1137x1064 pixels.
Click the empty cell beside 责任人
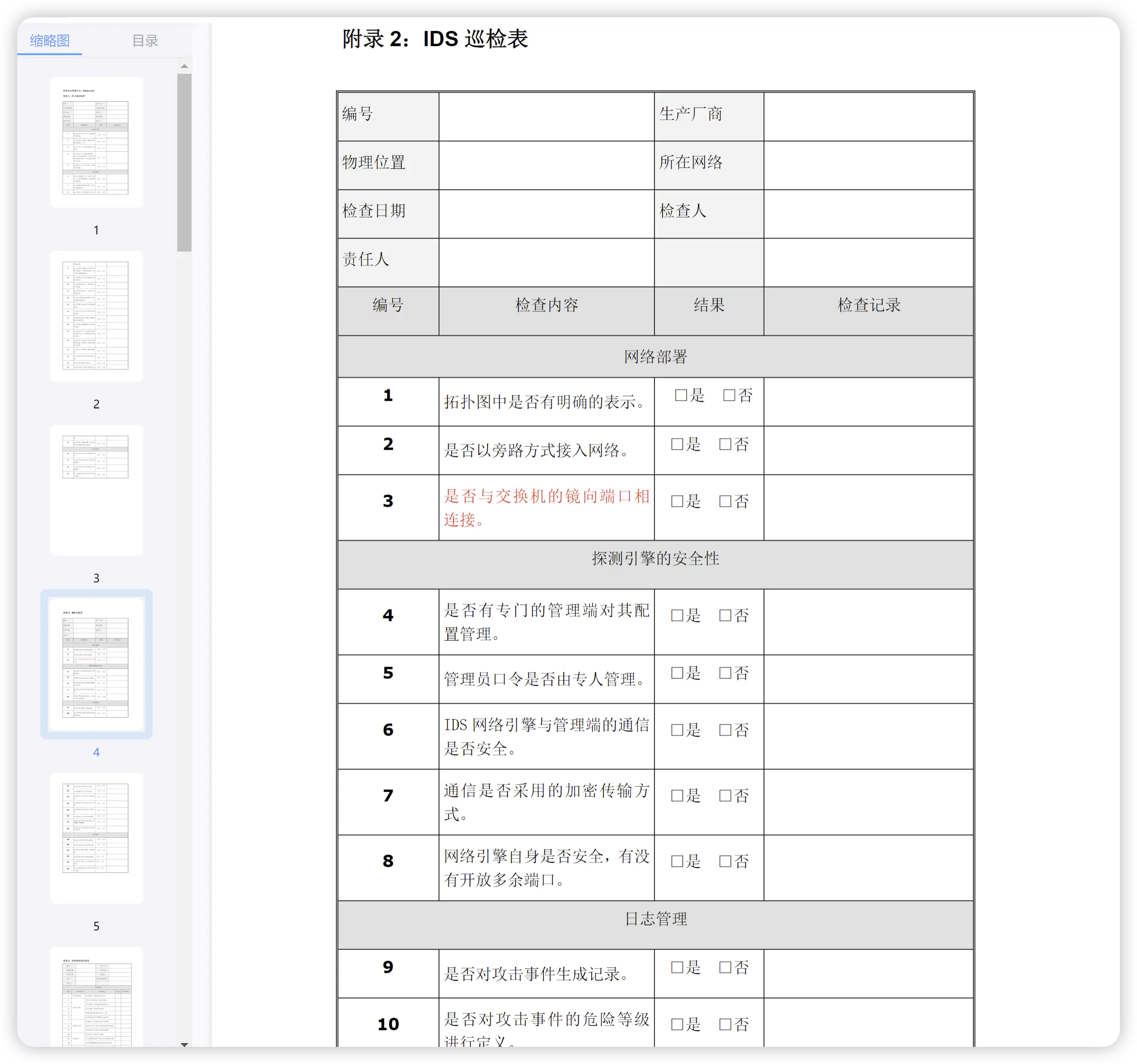point(547,262)
